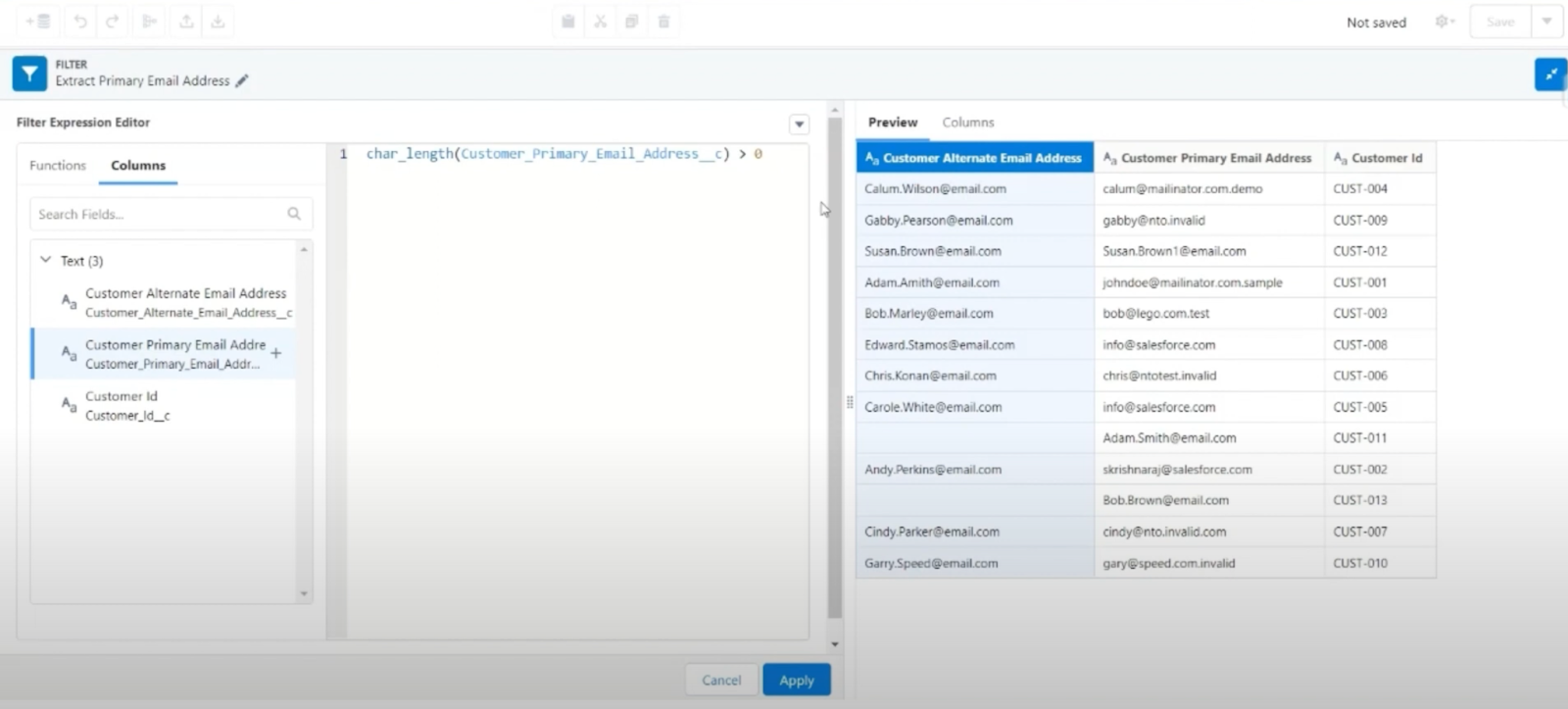Click the trash delete icon
Viewport: 1568px width, 709px height.
(663, 21)
